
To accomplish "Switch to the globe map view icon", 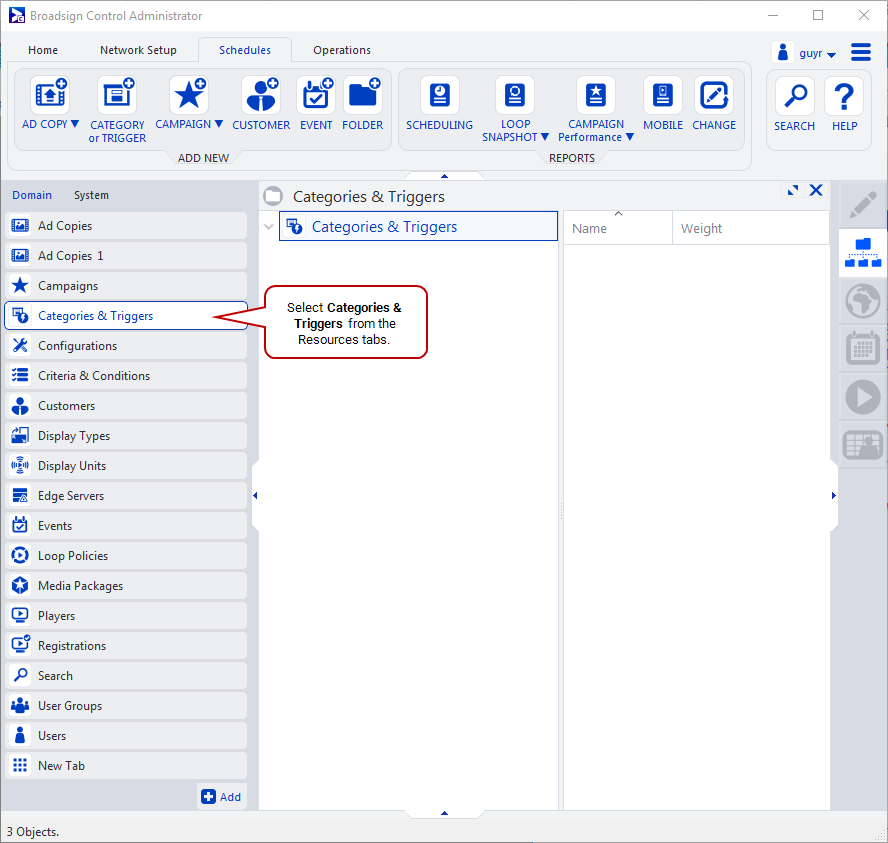I will (863, 301).
